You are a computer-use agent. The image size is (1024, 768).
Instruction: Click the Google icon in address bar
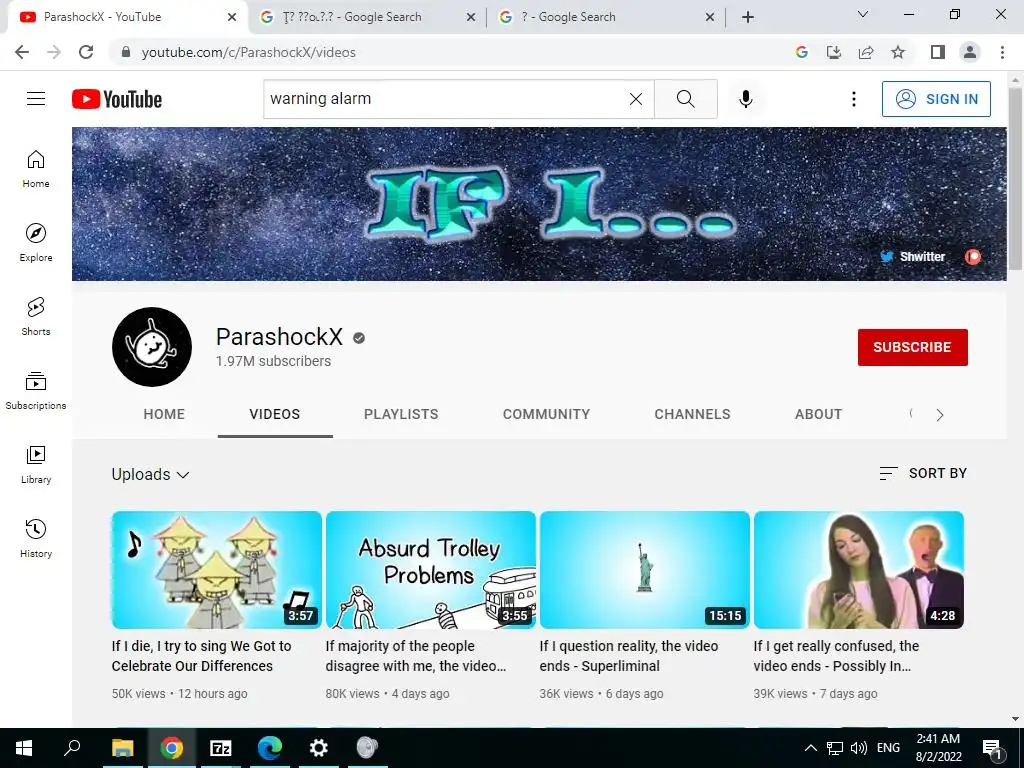(802, 52)
